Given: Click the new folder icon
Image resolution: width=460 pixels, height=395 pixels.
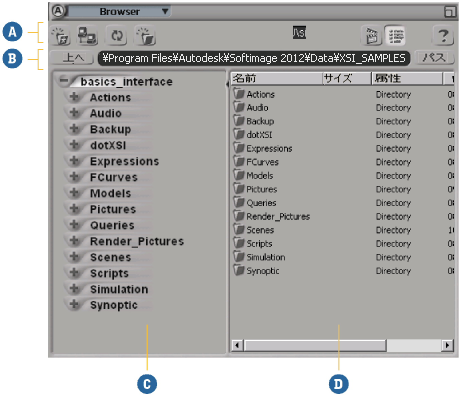Looking at the screenshot, I should 145,35.
